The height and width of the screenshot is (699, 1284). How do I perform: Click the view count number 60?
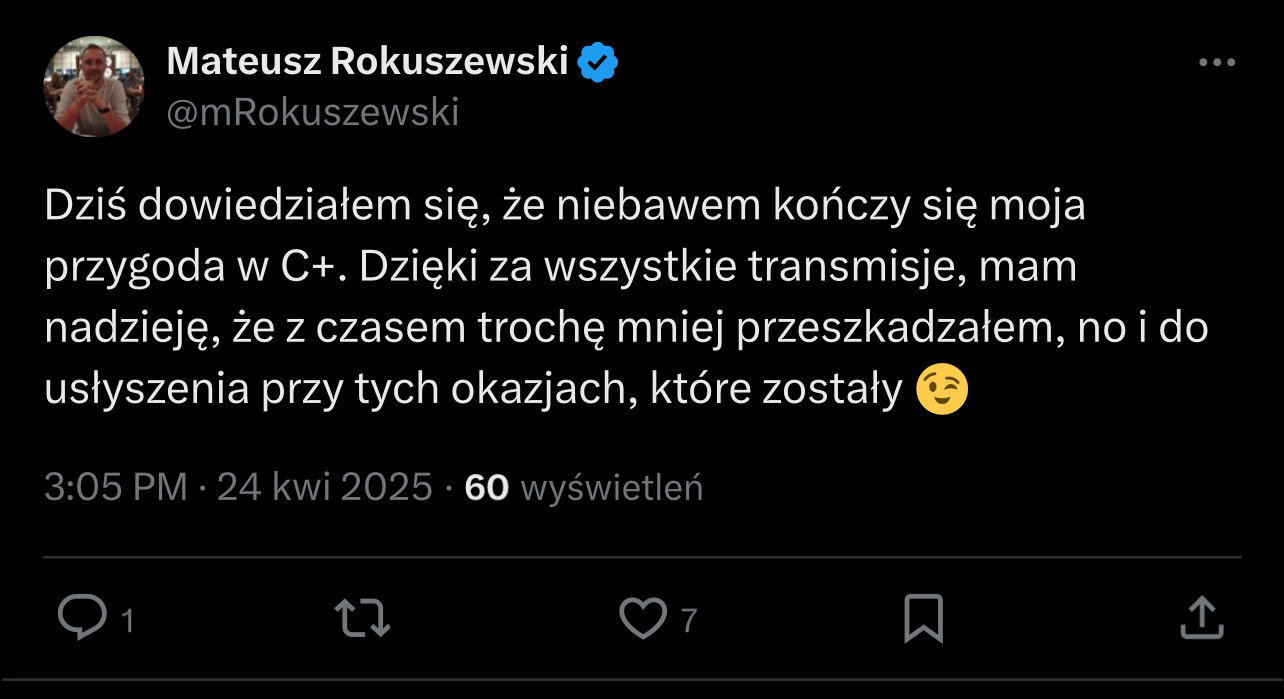tap(487, 487)
